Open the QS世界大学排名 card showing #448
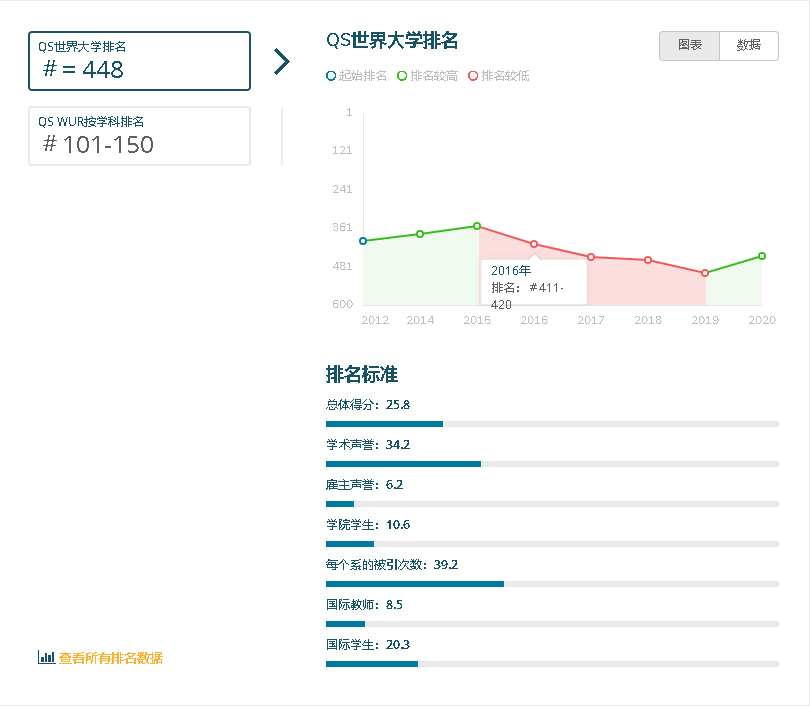This screenshot has width=810, height=707. point(139,61)
